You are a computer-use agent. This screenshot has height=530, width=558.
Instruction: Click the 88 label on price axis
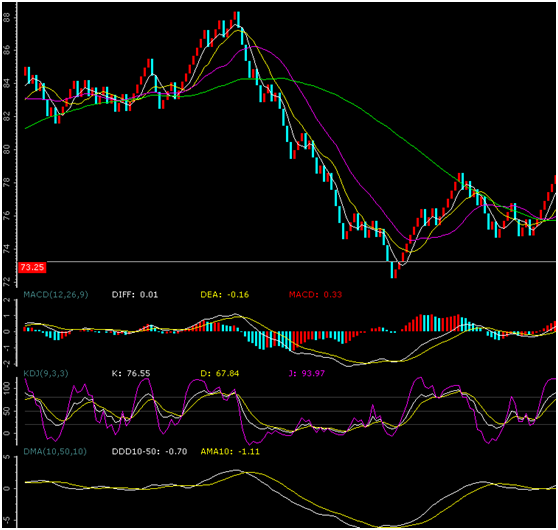coord(7,17)
